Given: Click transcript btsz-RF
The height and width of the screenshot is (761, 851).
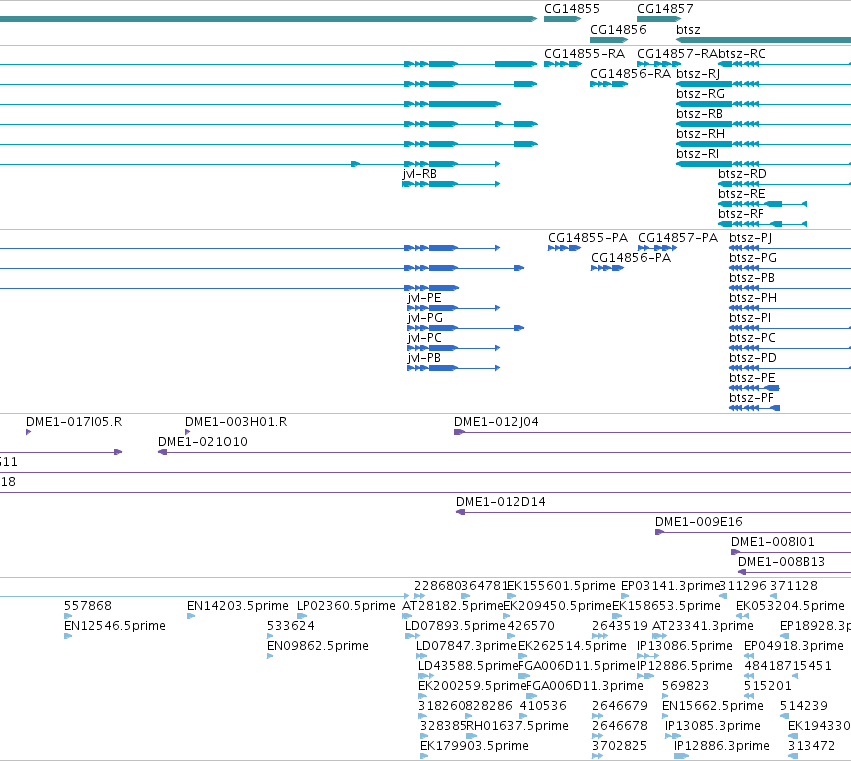Looking at the screenshot, I should 741,214.
